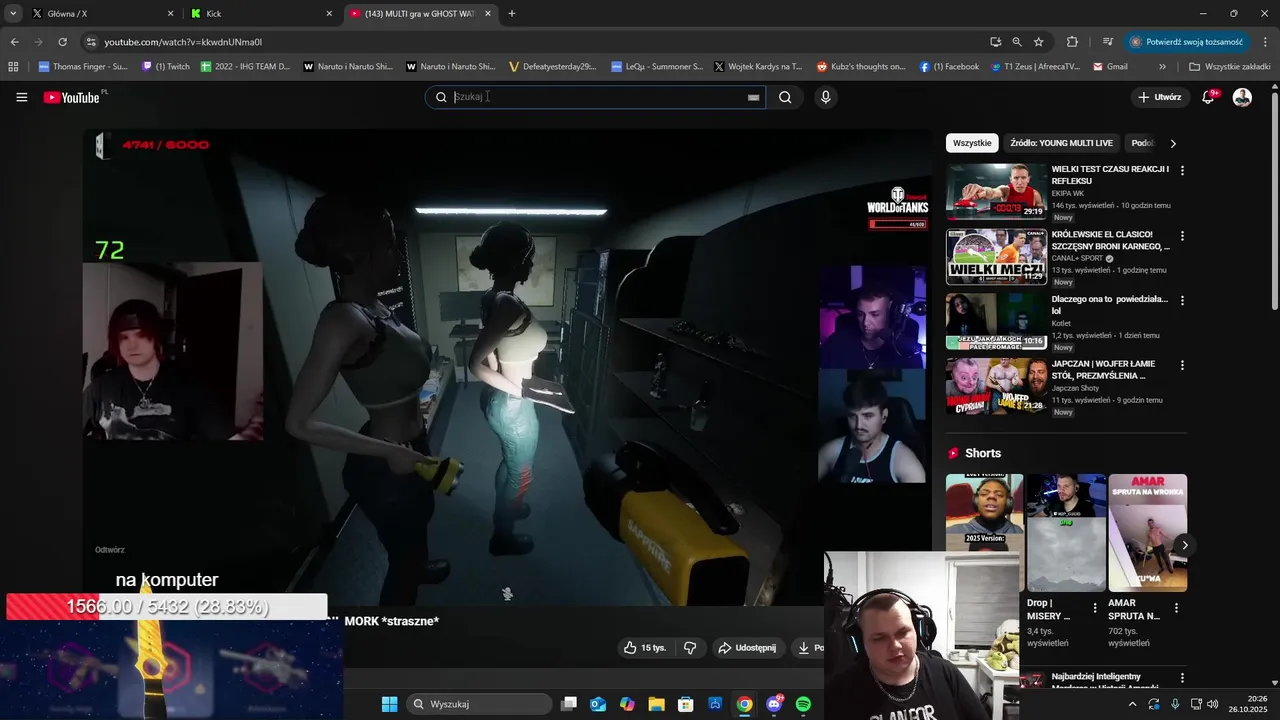Open a new Chrome tab
Screen dimensions: 1280x720
(512, 14)
